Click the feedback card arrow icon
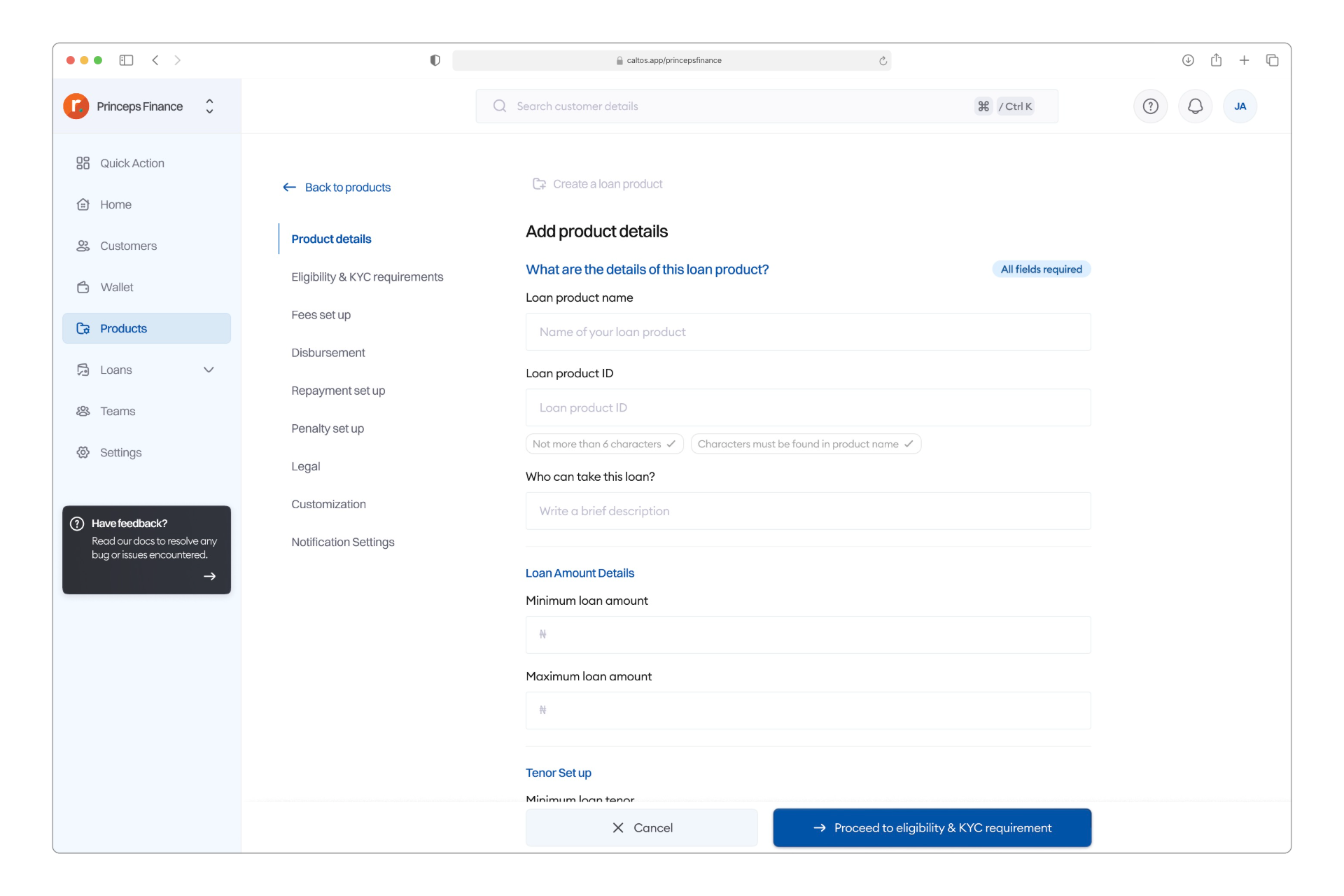The image size is (1344, 896). (209, 576)
